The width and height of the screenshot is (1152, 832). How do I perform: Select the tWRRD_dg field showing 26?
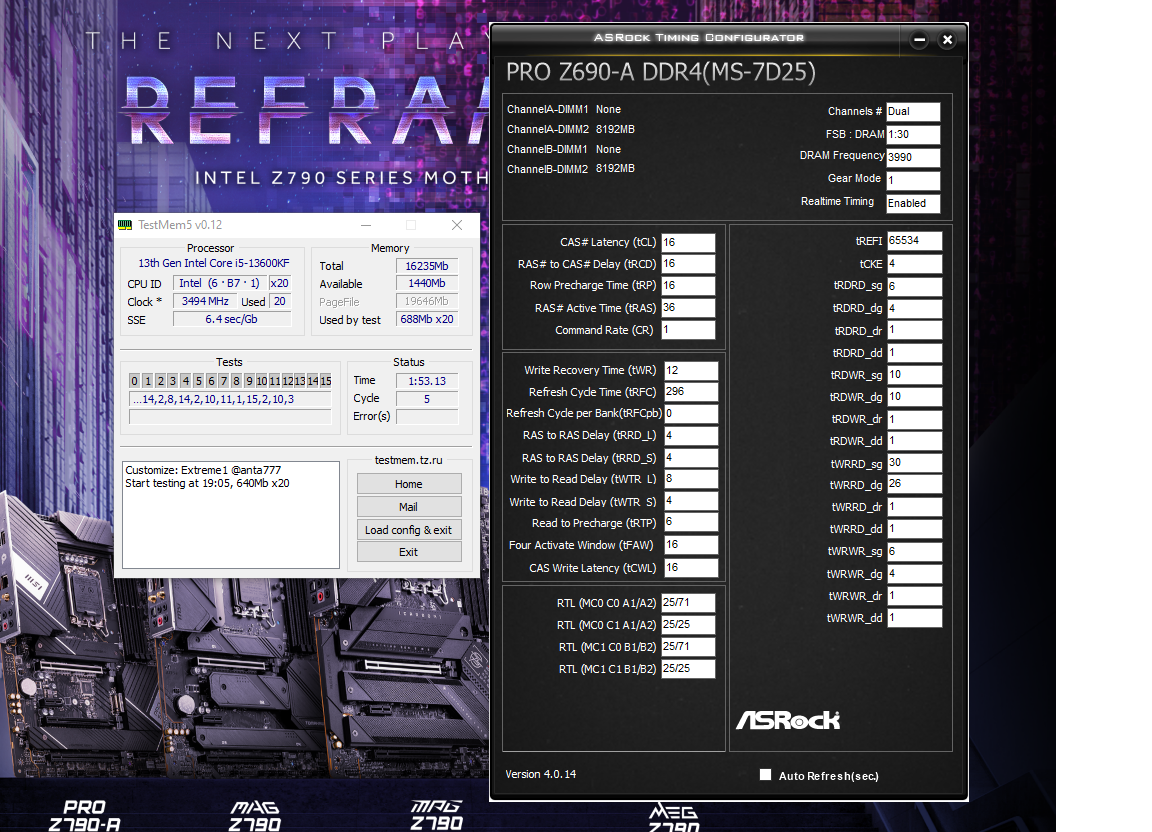pos(914,484)
